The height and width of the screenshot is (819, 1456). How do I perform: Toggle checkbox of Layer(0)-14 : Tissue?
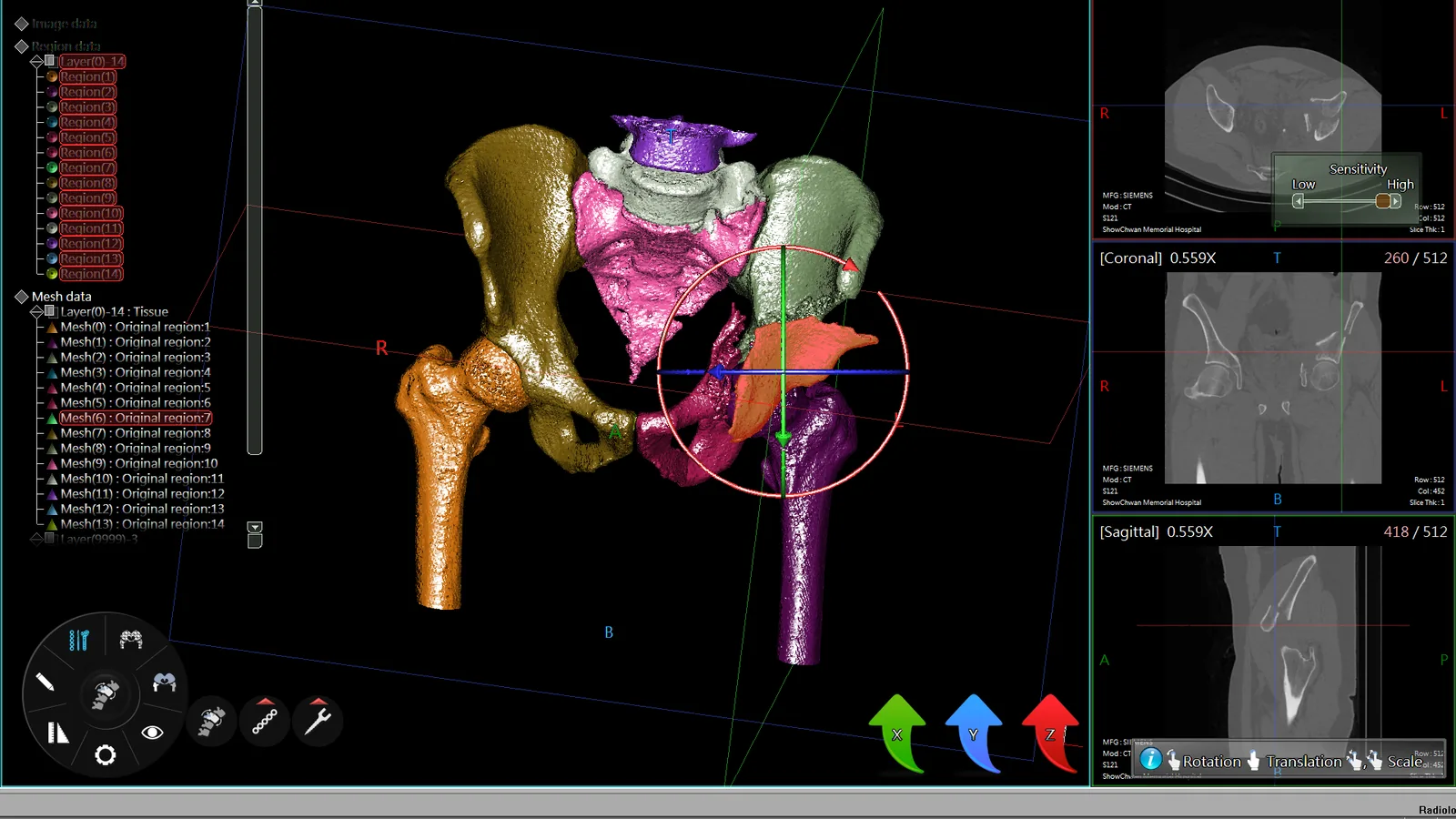50,311
